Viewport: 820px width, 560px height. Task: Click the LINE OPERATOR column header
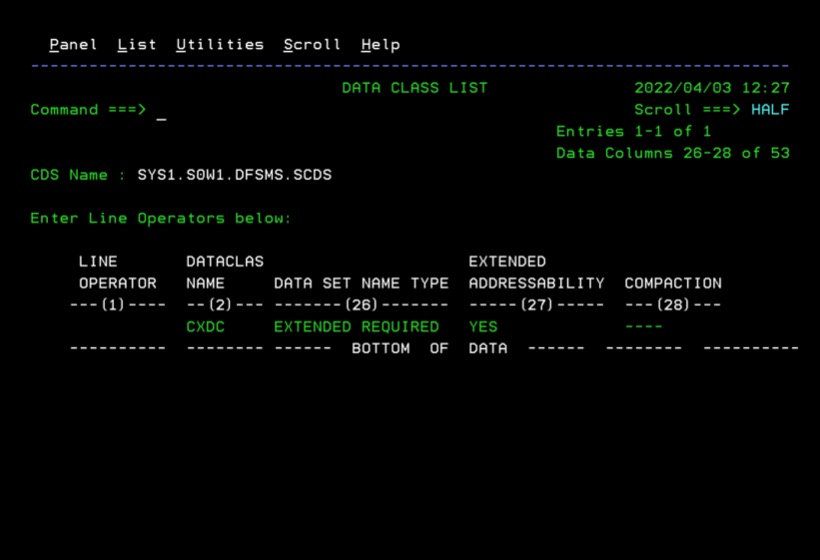[x=118, y=272]
